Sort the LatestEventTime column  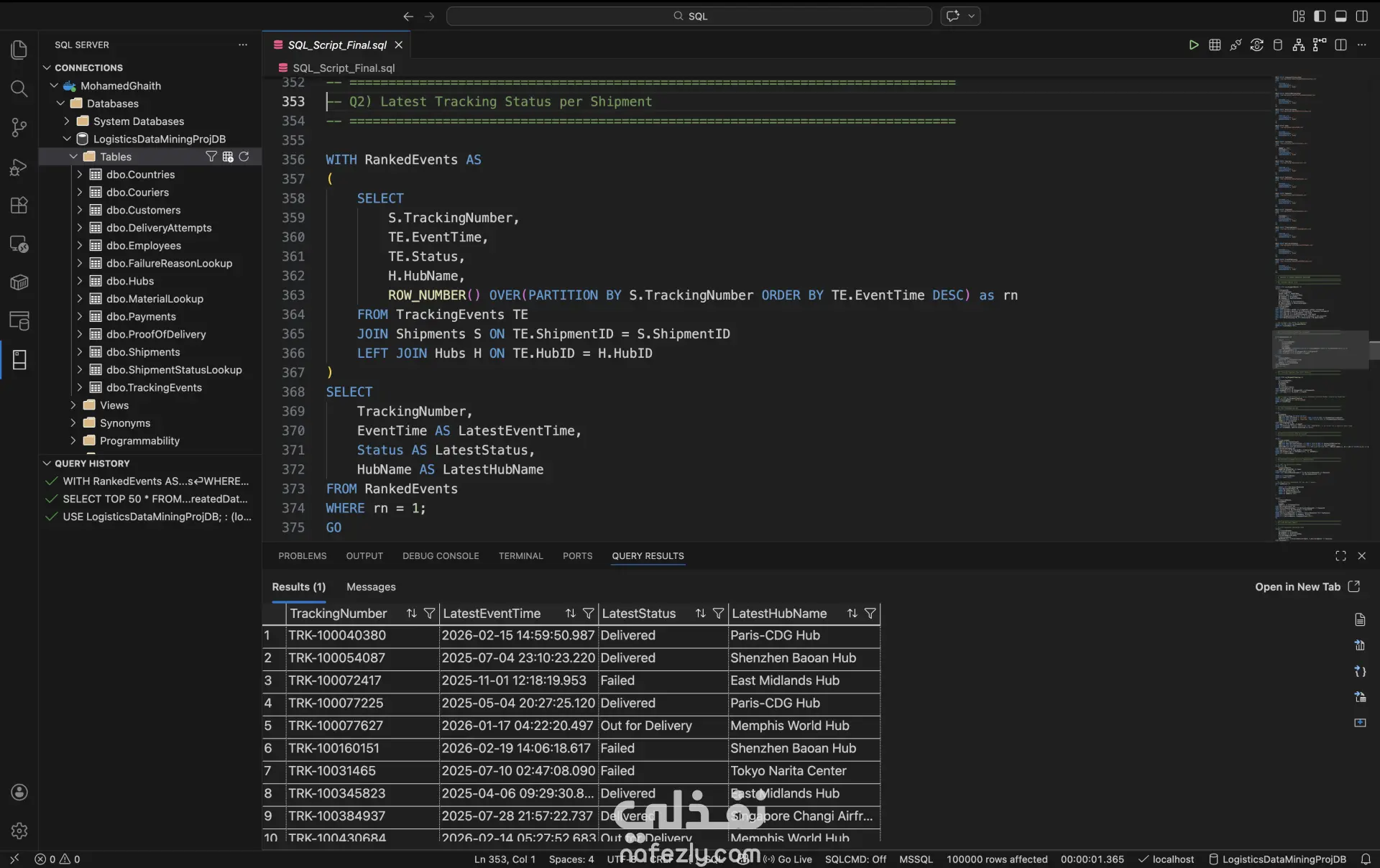(570, 613)
